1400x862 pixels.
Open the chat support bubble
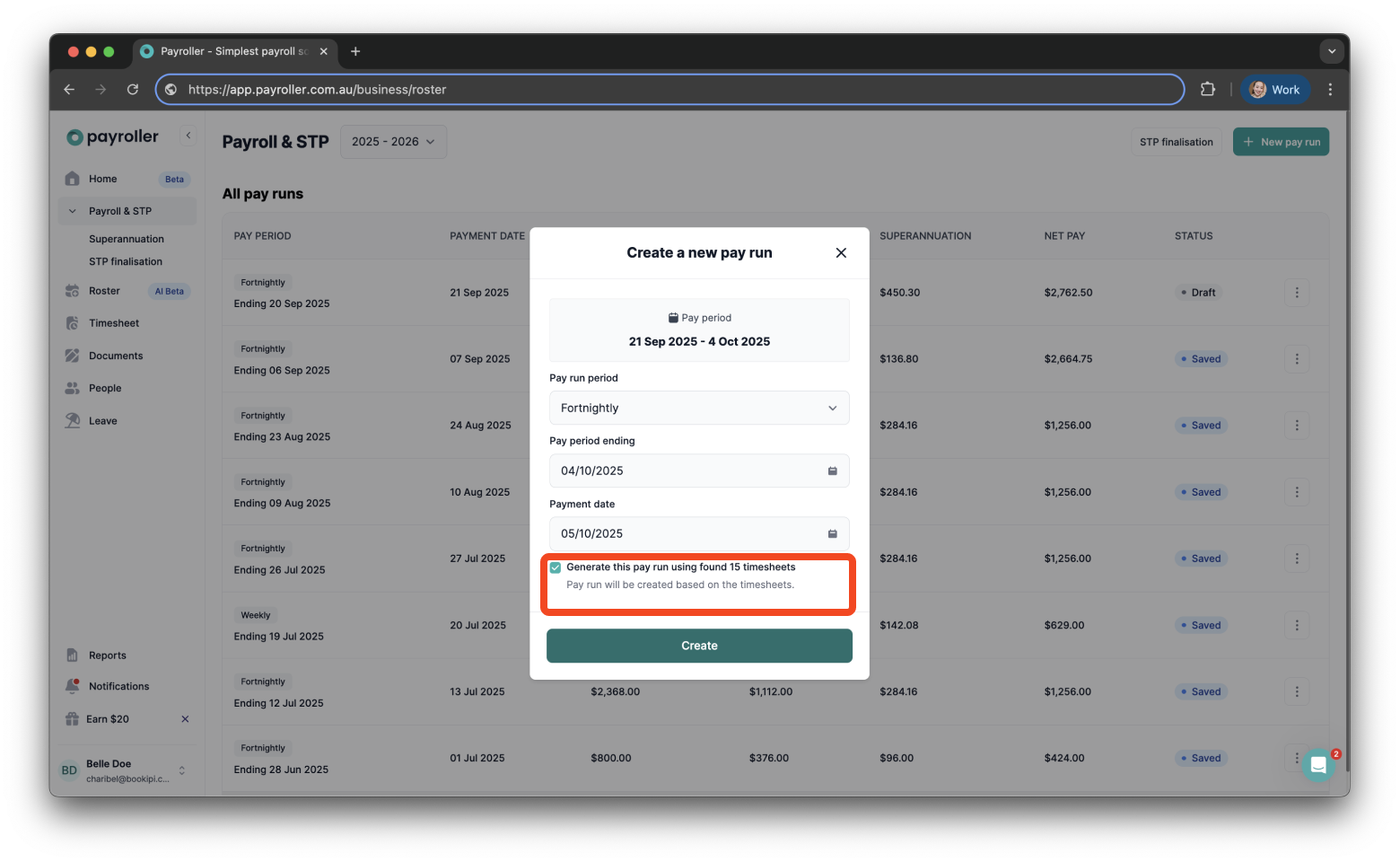[x=1318, y=764]
